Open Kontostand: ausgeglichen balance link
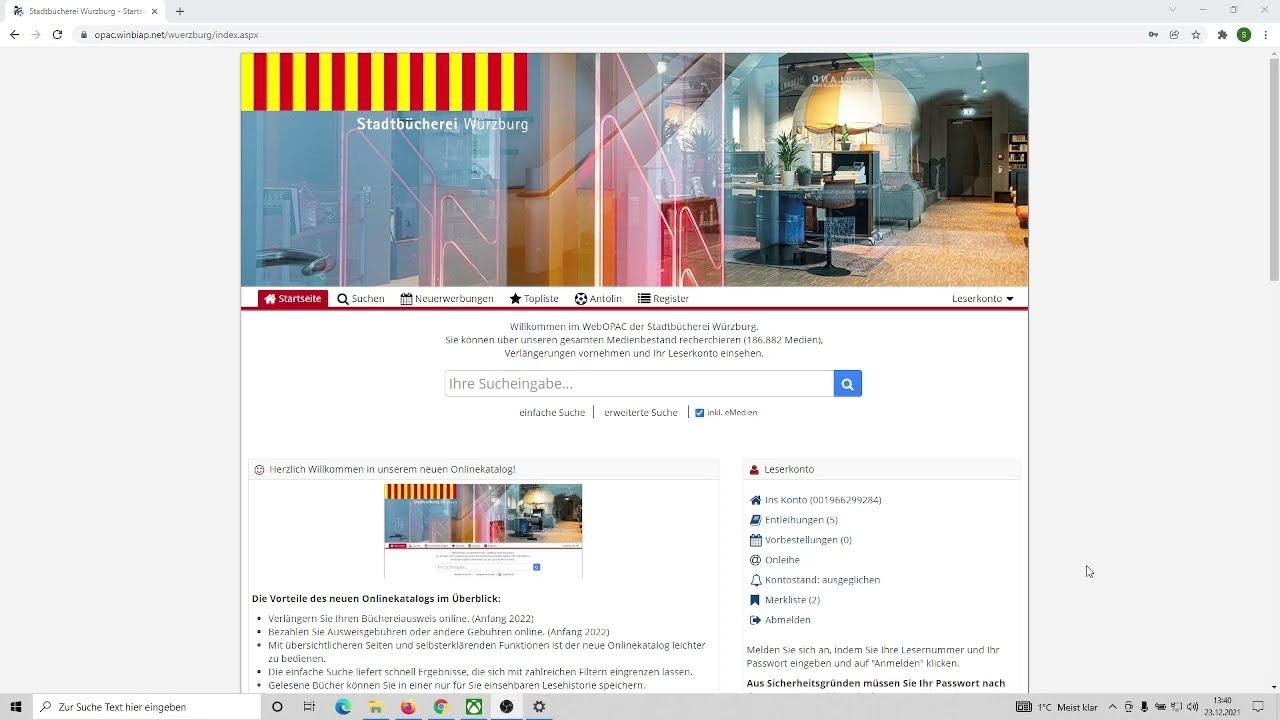The image size is (1280, 720). click(822, 580)
